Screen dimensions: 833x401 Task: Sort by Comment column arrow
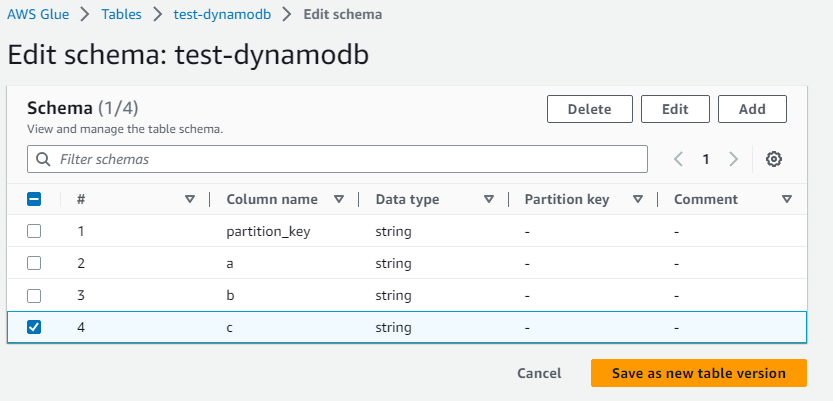[x=787, y=199]
